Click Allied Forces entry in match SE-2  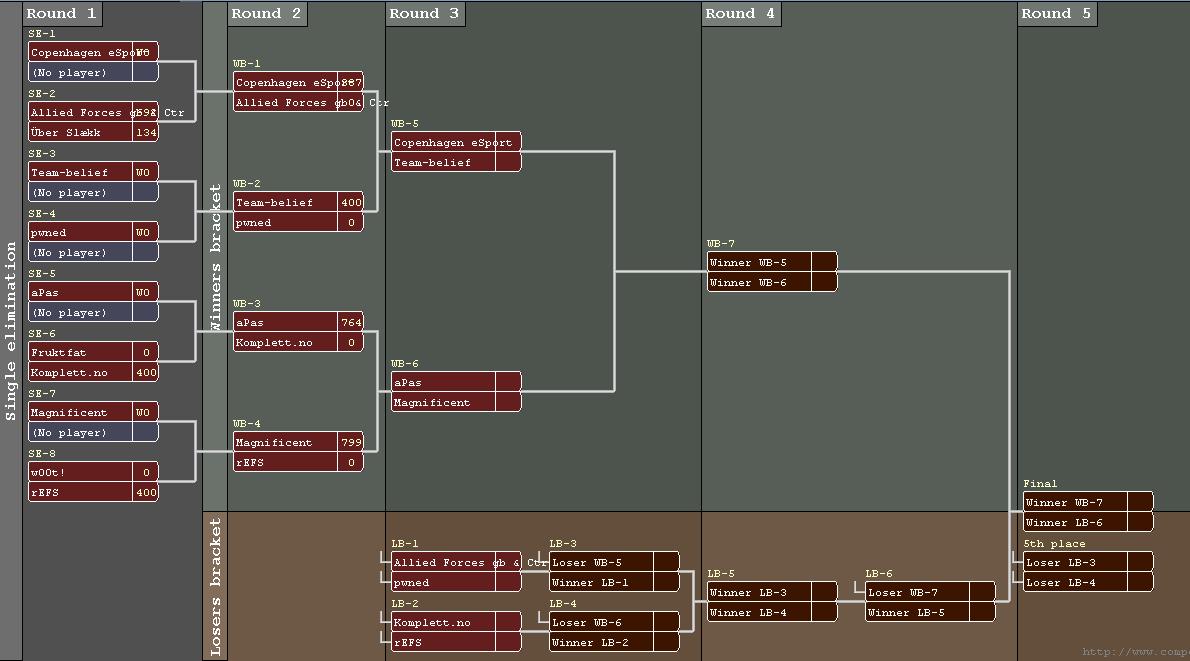93,112
